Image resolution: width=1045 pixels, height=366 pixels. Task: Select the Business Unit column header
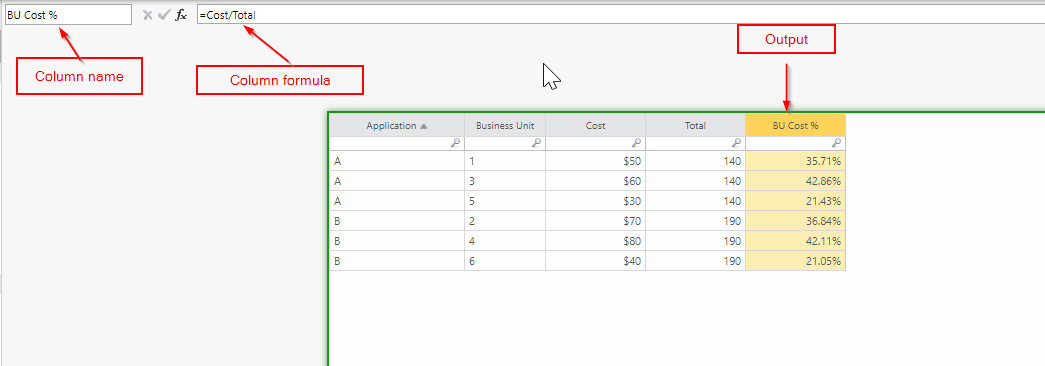pos(505,125)
